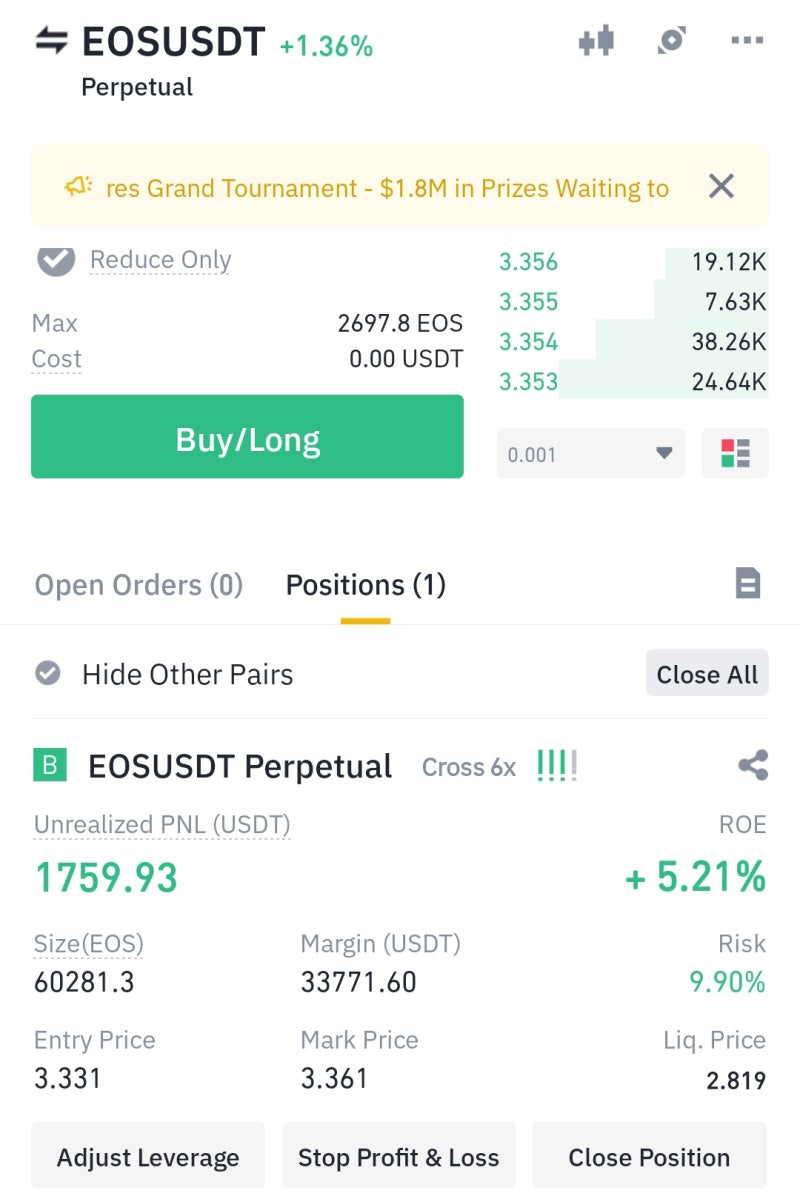Dismiss the Grand Tournament announcement banner
800x1193 pixels.
pyautogui.click(x=721, y=186)
